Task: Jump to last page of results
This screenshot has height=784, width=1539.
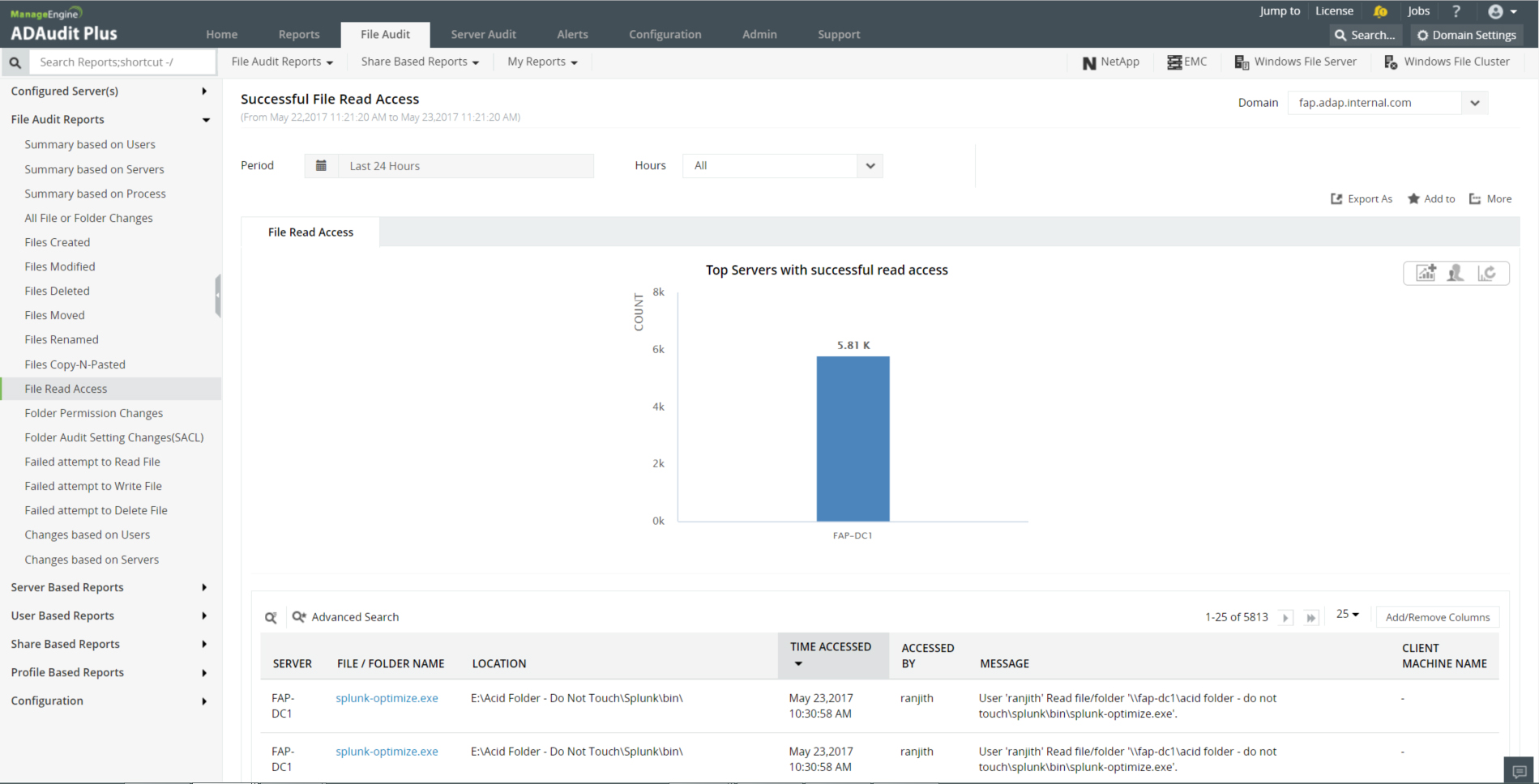Action: (1310, 618)
